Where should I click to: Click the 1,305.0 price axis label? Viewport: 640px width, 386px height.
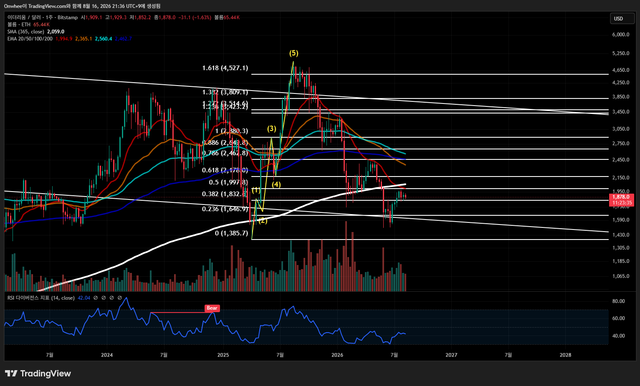click(x=621, y=248)
